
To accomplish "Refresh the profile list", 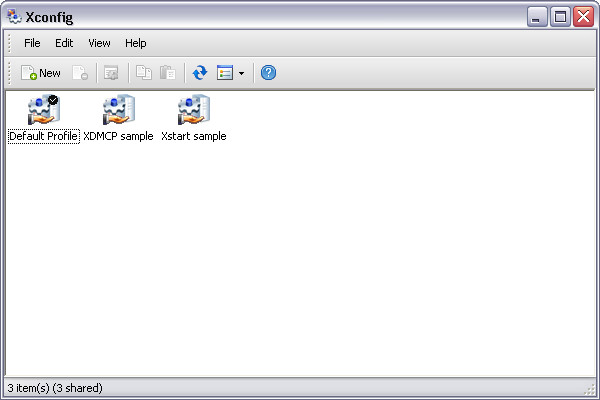I will pyautogui.click(x=200, y=73).
